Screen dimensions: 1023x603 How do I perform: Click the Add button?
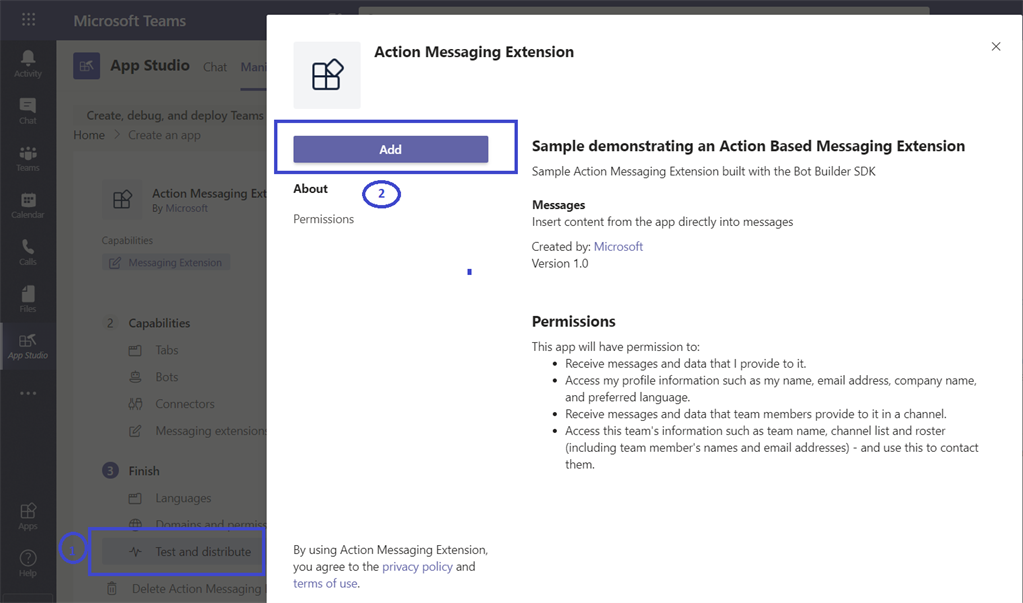[390, 148]
